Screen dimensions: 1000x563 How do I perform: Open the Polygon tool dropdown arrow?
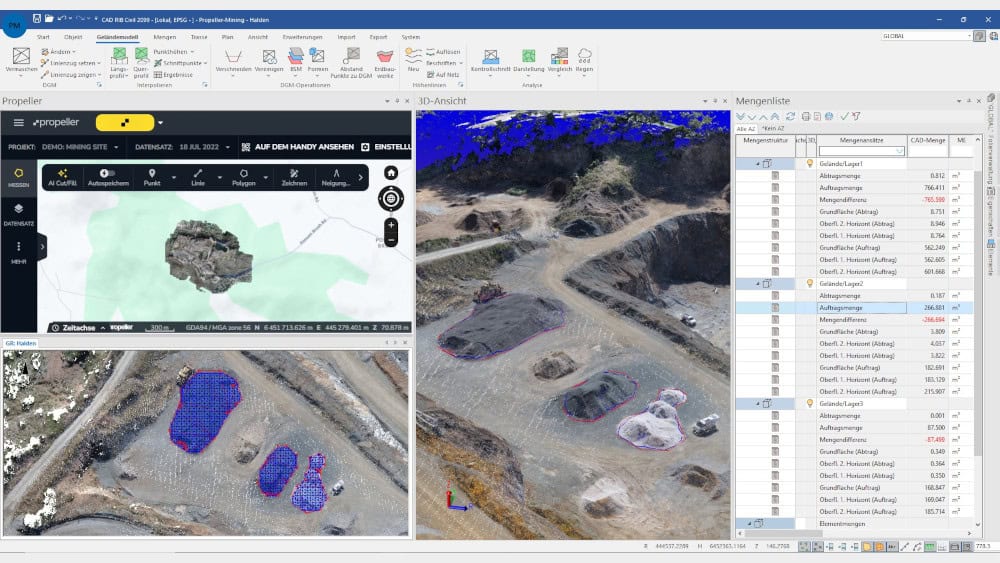266,178
